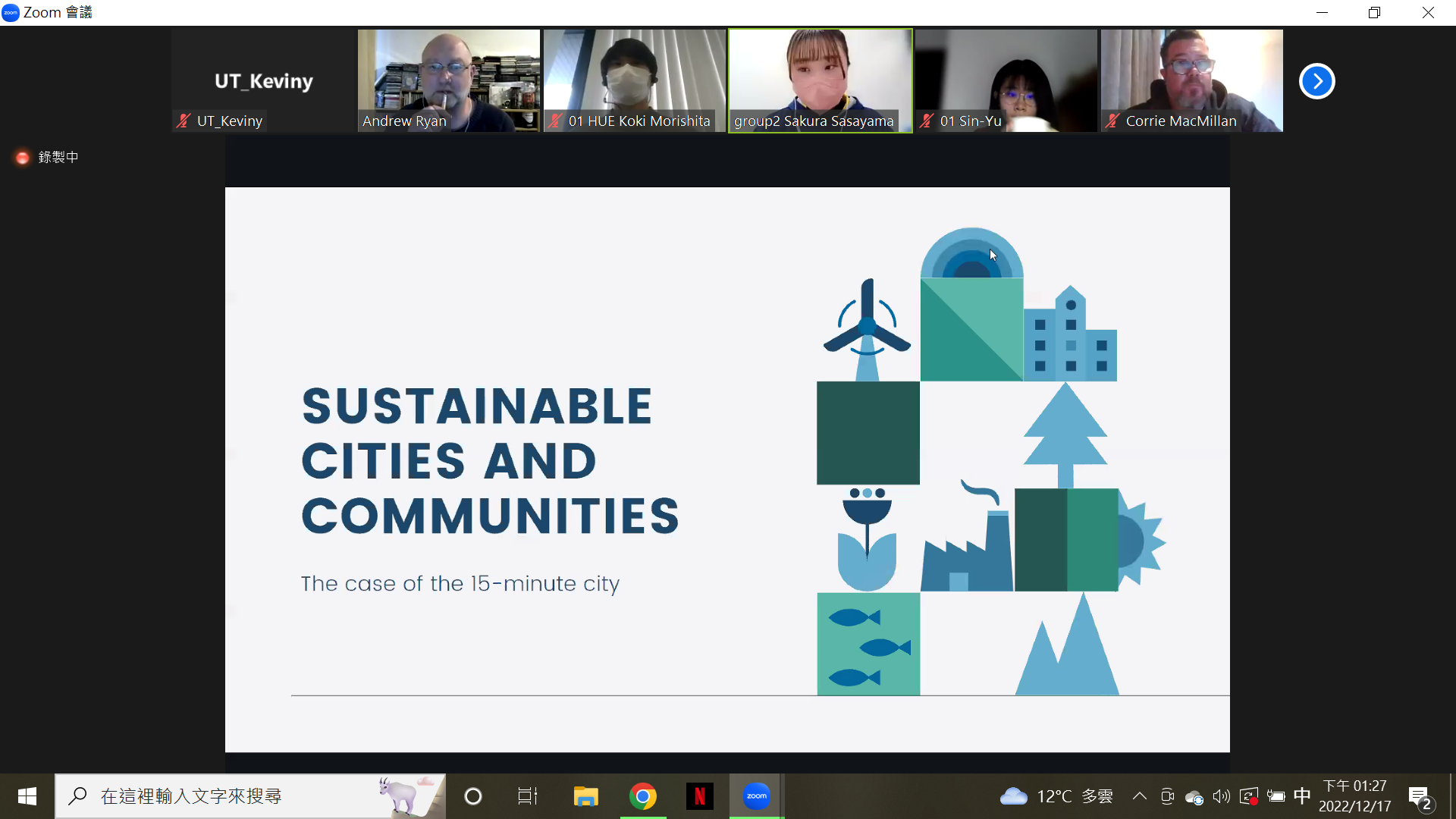Click the Zoom logo in title bar
This screenshot has height=819, width=1456.
click(11, 12)
